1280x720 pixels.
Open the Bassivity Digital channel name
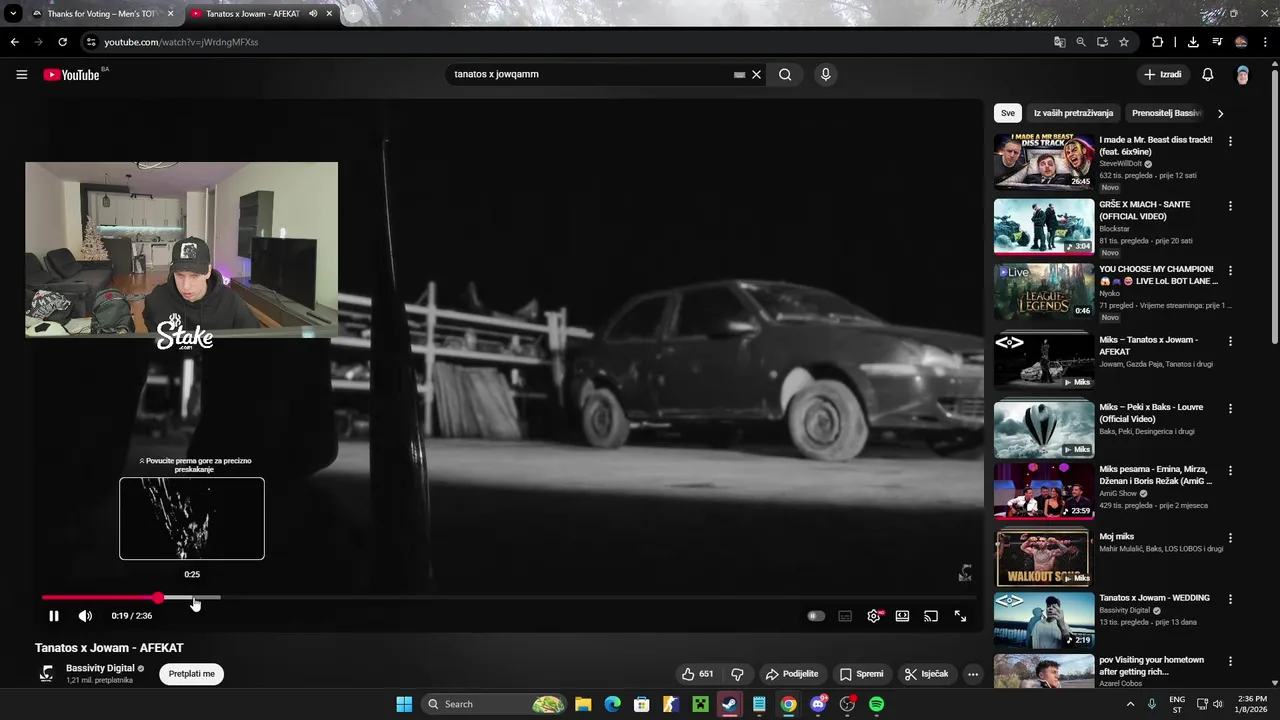(x=100, y=668)
